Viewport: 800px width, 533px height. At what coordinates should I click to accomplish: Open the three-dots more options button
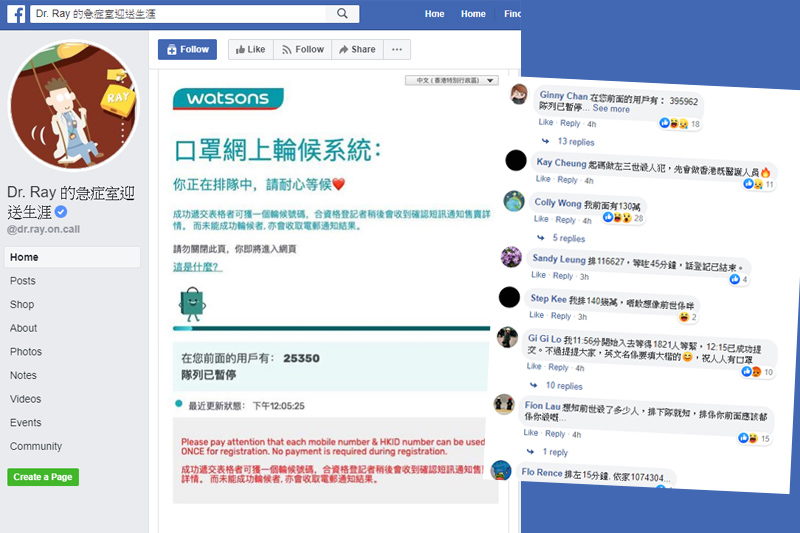coord(397,49)
